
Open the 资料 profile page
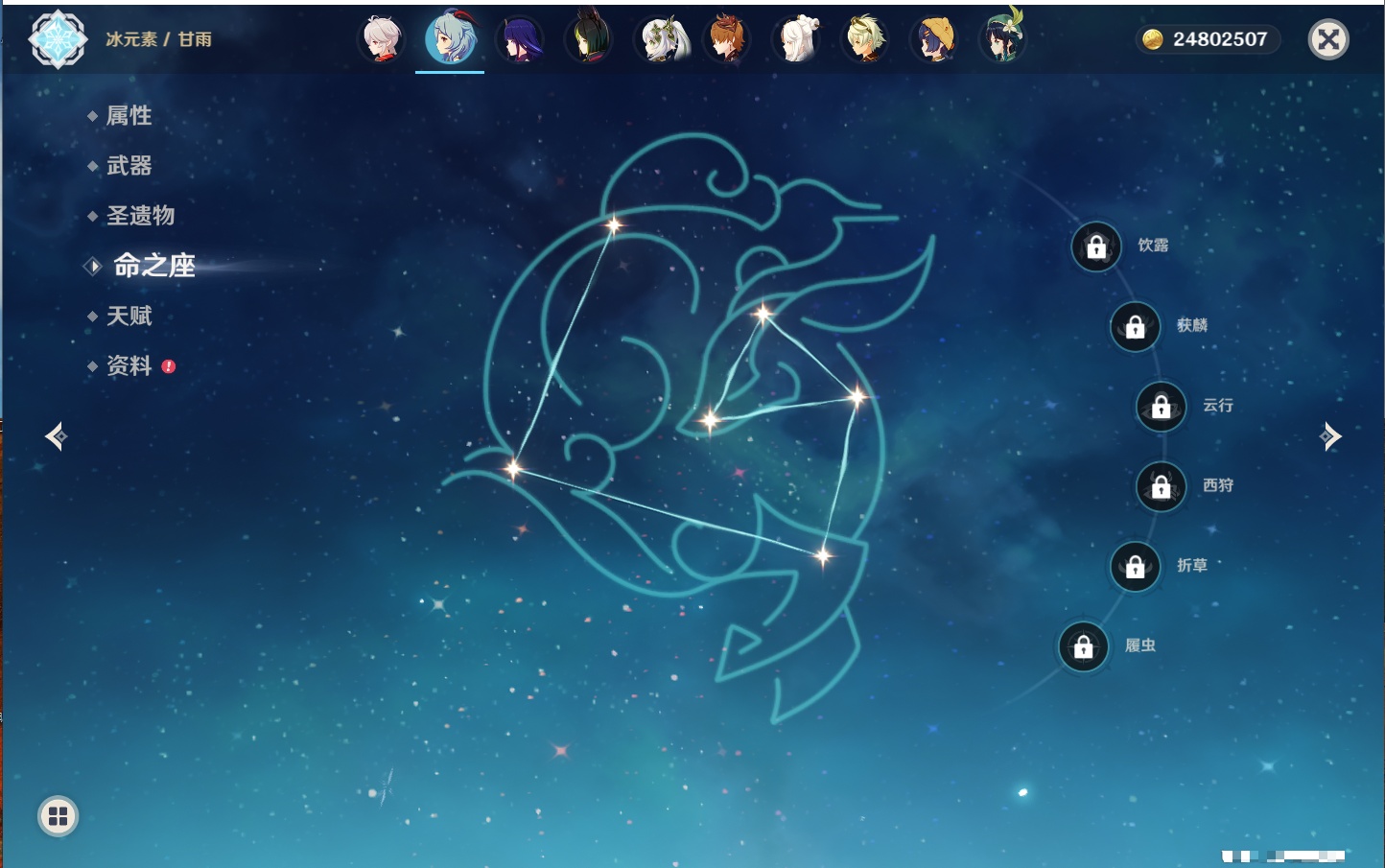coord(129,365)
